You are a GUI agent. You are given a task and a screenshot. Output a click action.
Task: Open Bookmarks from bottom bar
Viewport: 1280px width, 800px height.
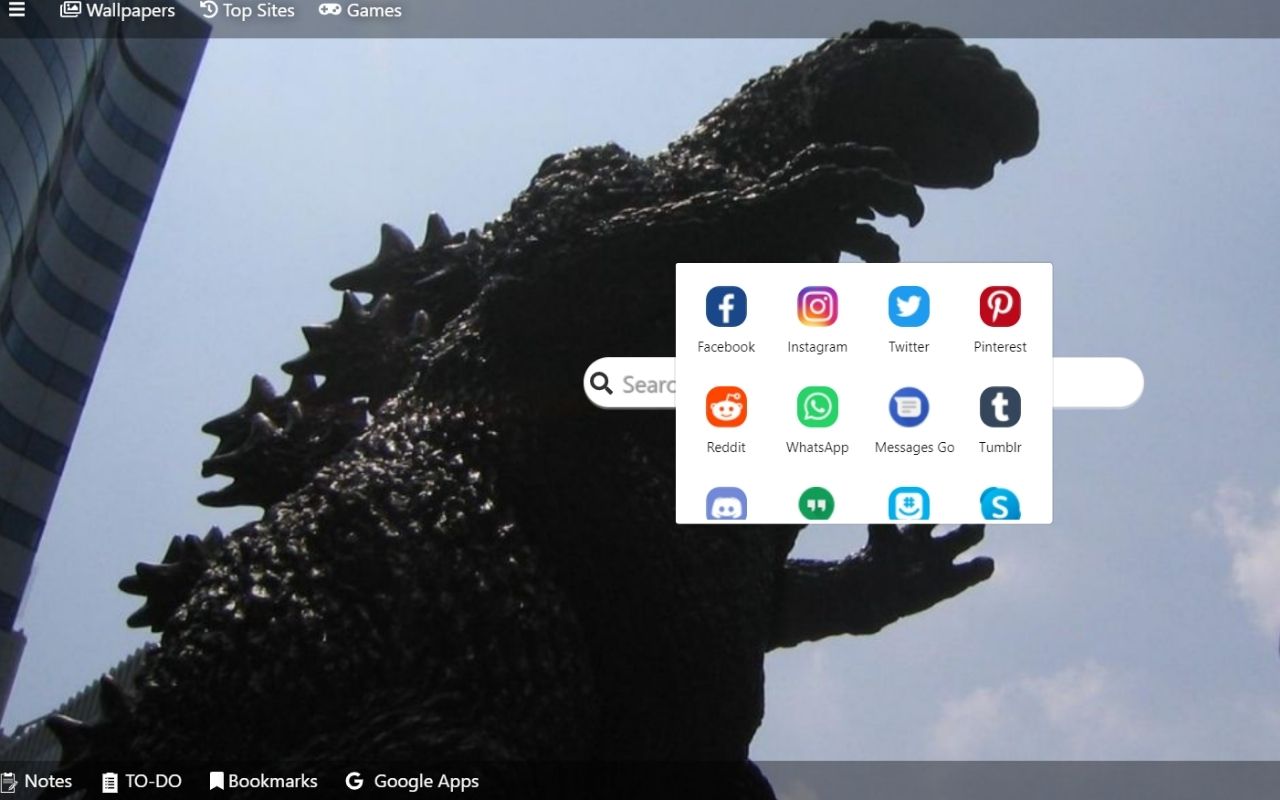[x=263, y=781]
